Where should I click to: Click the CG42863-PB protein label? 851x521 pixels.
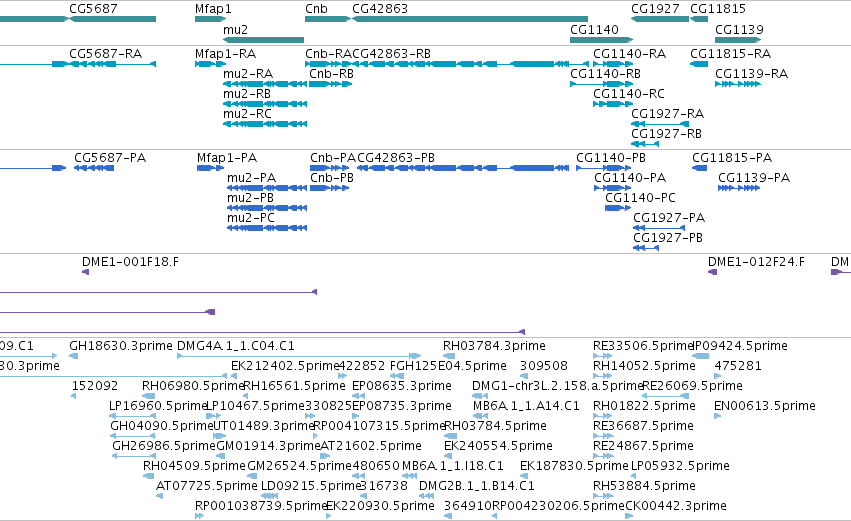coord(396,158)
